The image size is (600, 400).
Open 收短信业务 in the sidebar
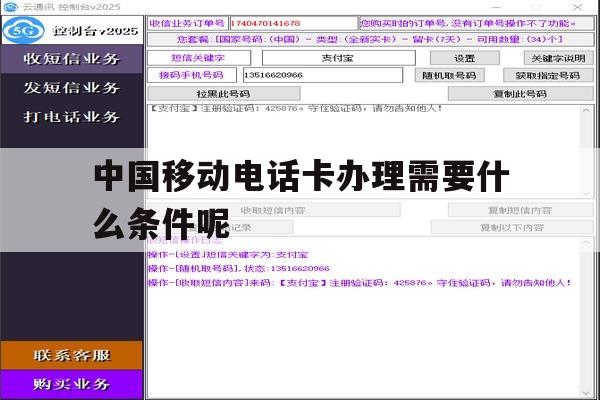pyautogui.click(x=72, y=59)
